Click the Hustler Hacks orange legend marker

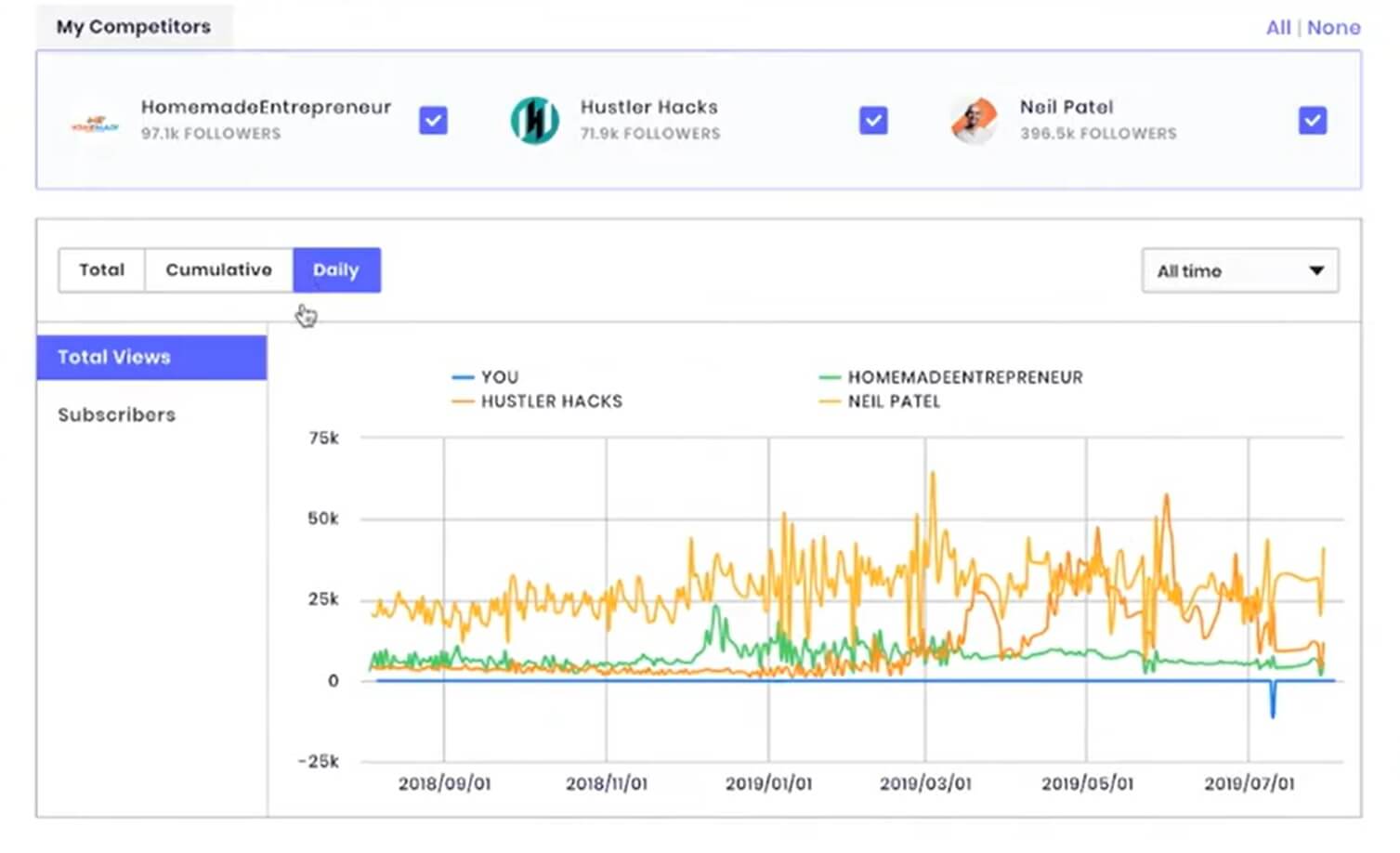[x=463, y=401]
